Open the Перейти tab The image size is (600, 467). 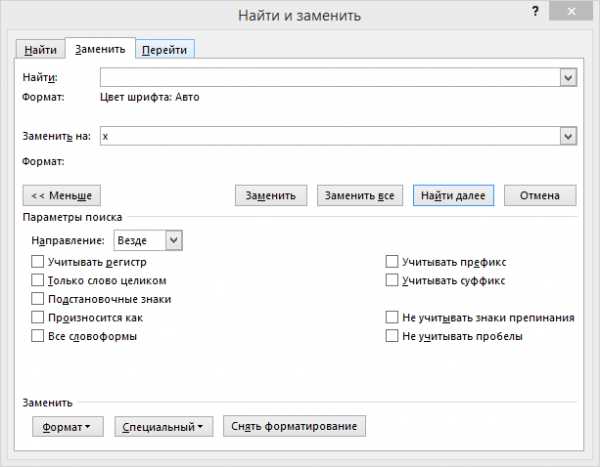165,50
